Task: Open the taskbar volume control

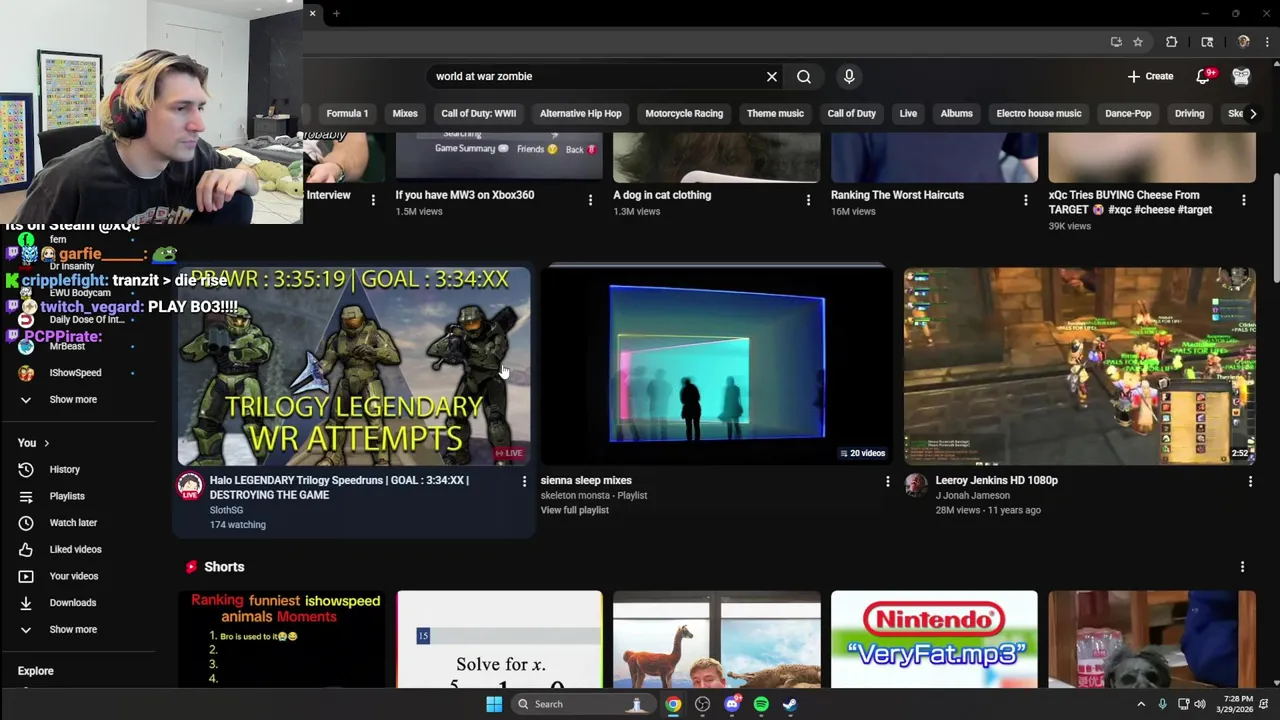Action: pyautogui.click(x=1199, y=704)
